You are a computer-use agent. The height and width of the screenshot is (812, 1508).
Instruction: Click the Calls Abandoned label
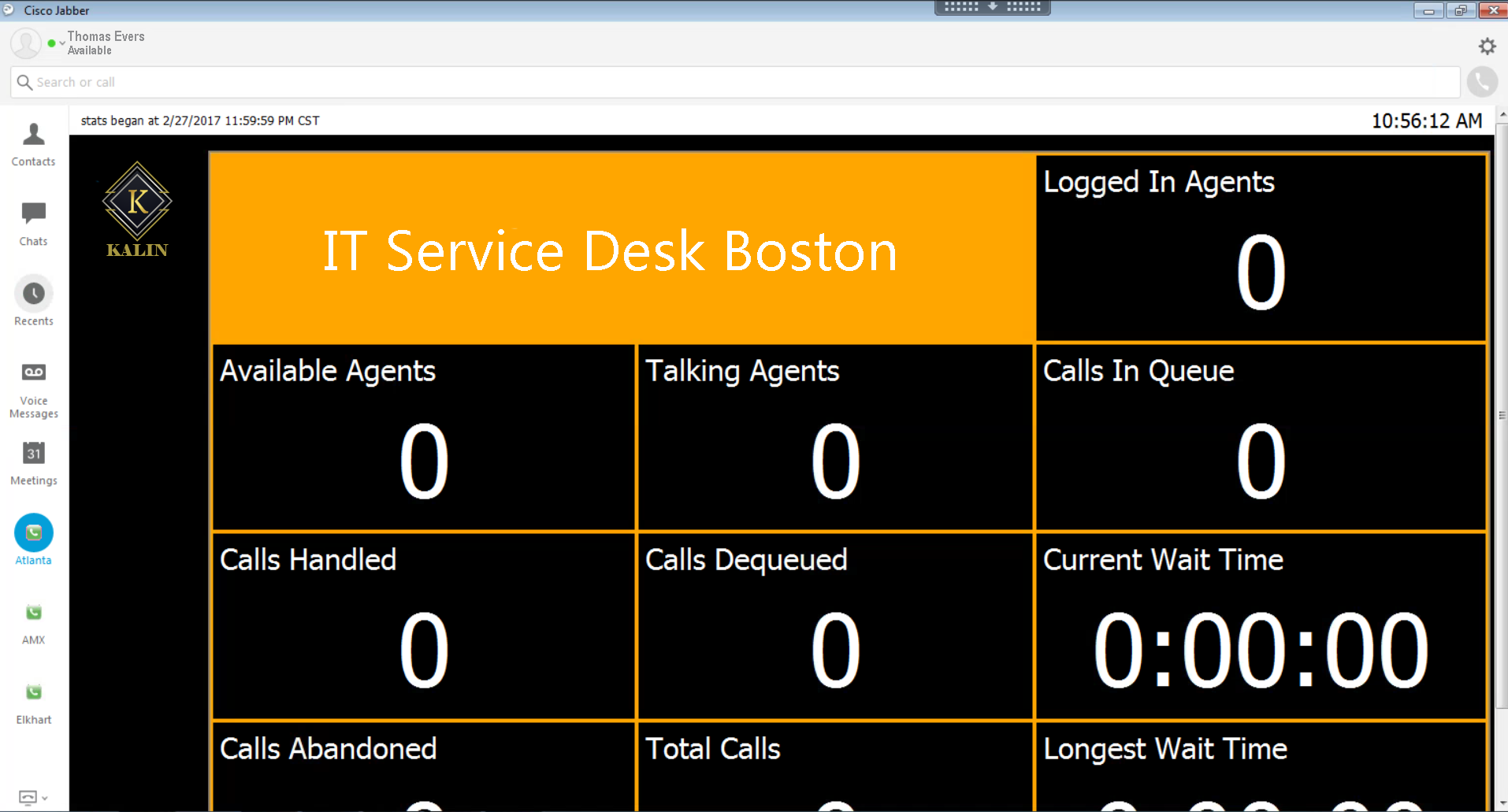pos(328,749)
